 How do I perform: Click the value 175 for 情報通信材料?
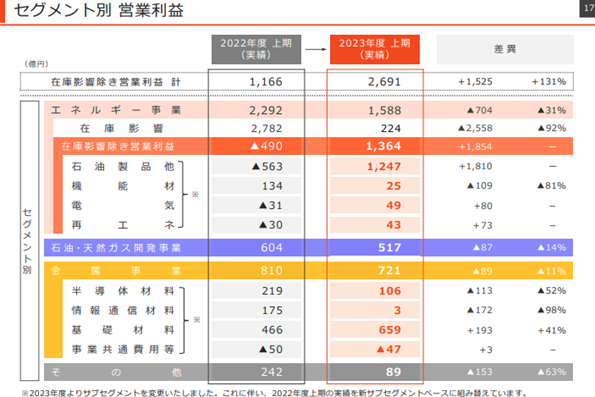point(272,311)
